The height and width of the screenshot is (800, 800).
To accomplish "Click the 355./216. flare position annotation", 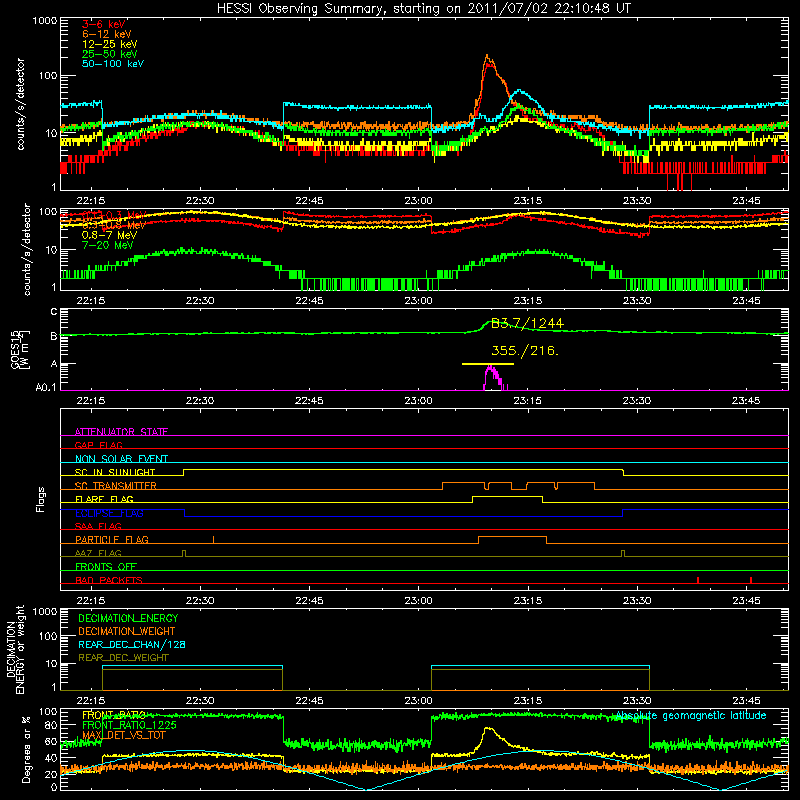I will click(x=524, y=351).
